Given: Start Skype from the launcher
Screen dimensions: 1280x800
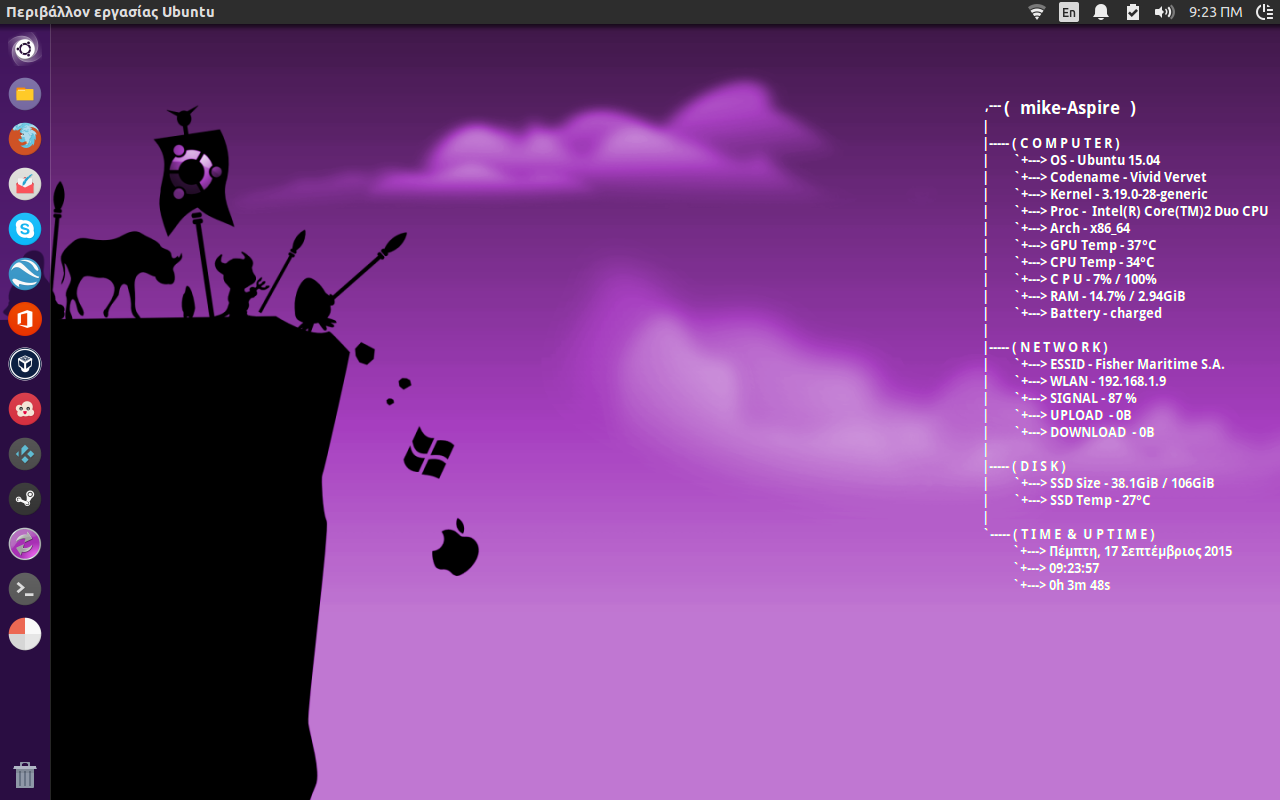Looking at the screenshot, I should (x=25, y=229).
